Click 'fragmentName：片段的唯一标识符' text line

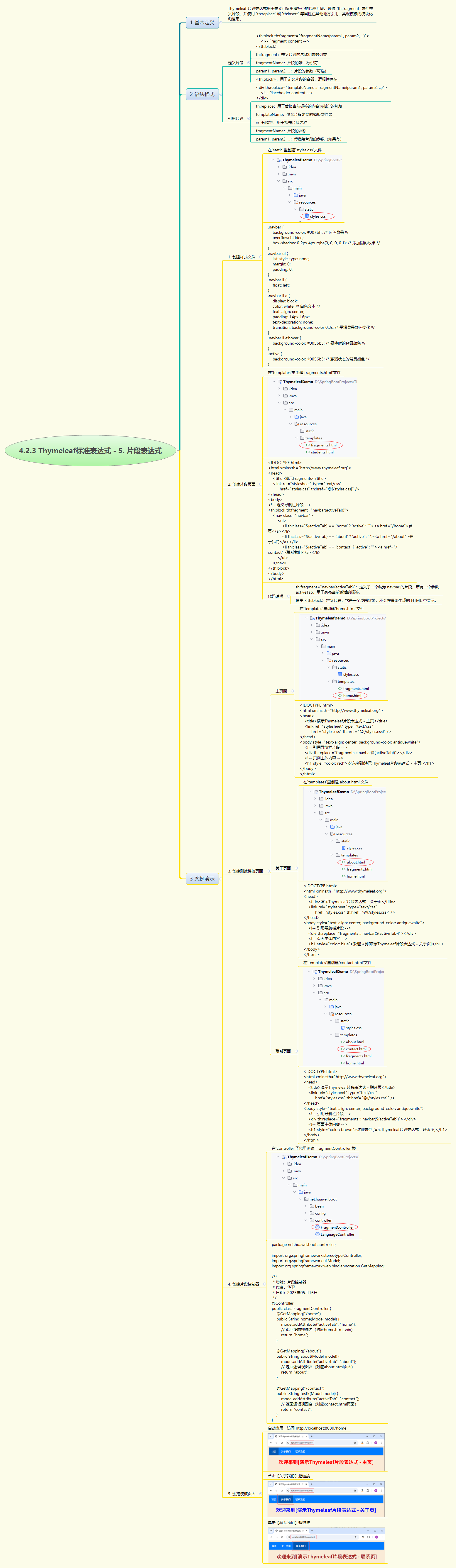point(287,63)
